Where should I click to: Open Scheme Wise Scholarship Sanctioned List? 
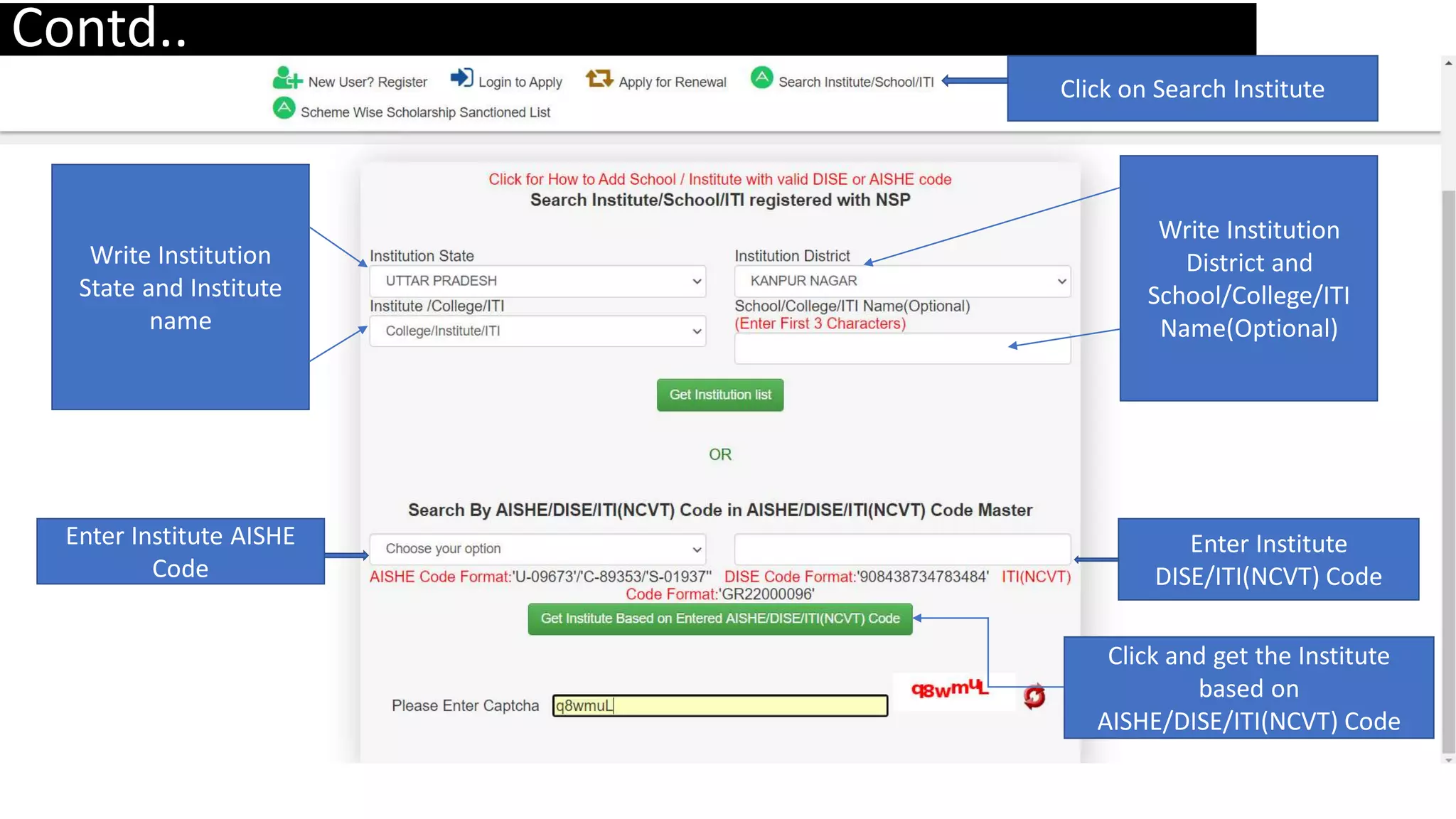tap(425, 112)
